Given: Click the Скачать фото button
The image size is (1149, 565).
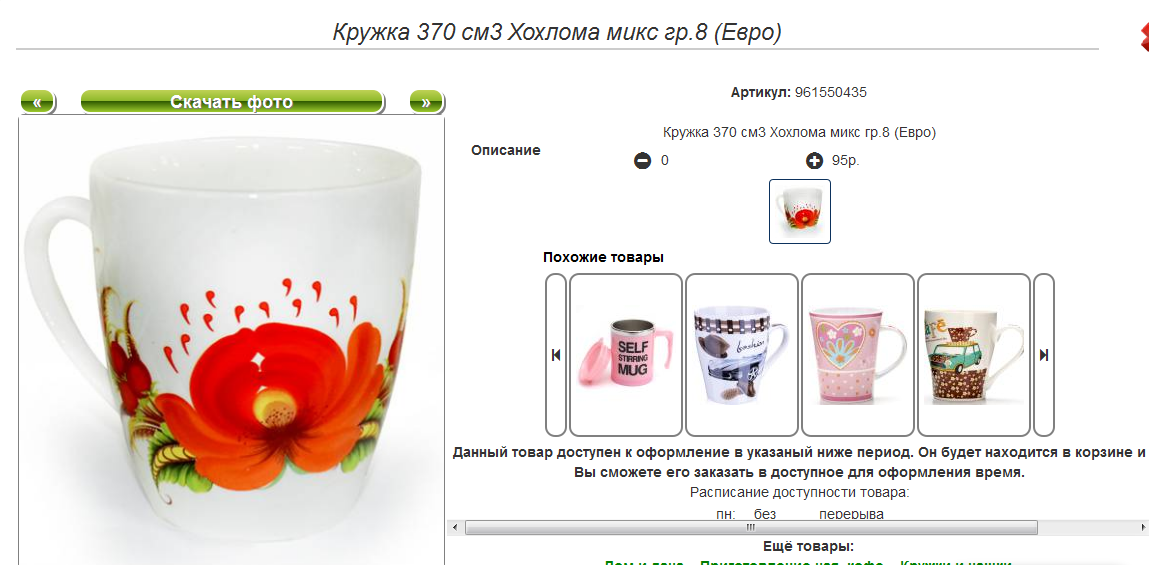Looking at the screenshot, I should 232,102.
